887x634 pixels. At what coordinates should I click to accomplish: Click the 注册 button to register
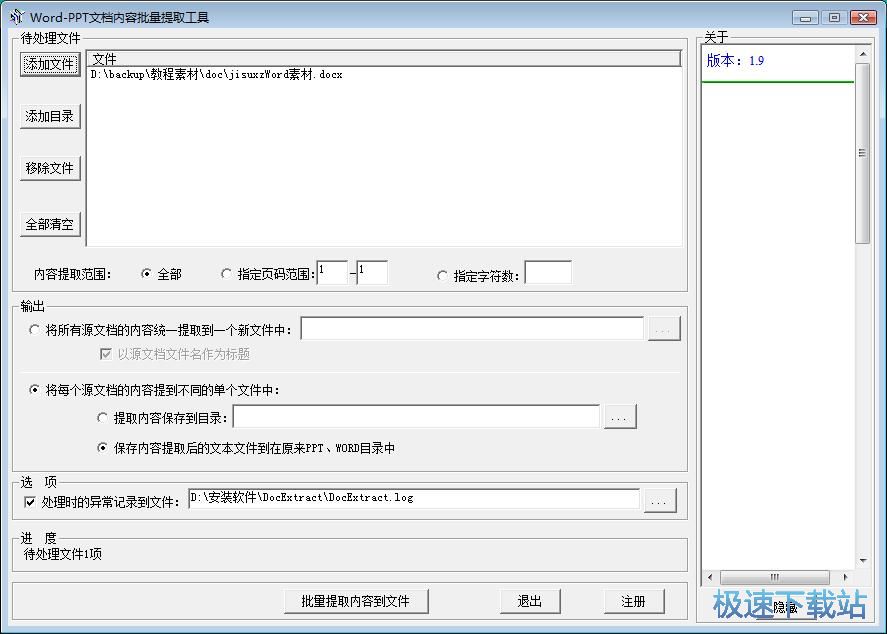click(x=634, y=601)
